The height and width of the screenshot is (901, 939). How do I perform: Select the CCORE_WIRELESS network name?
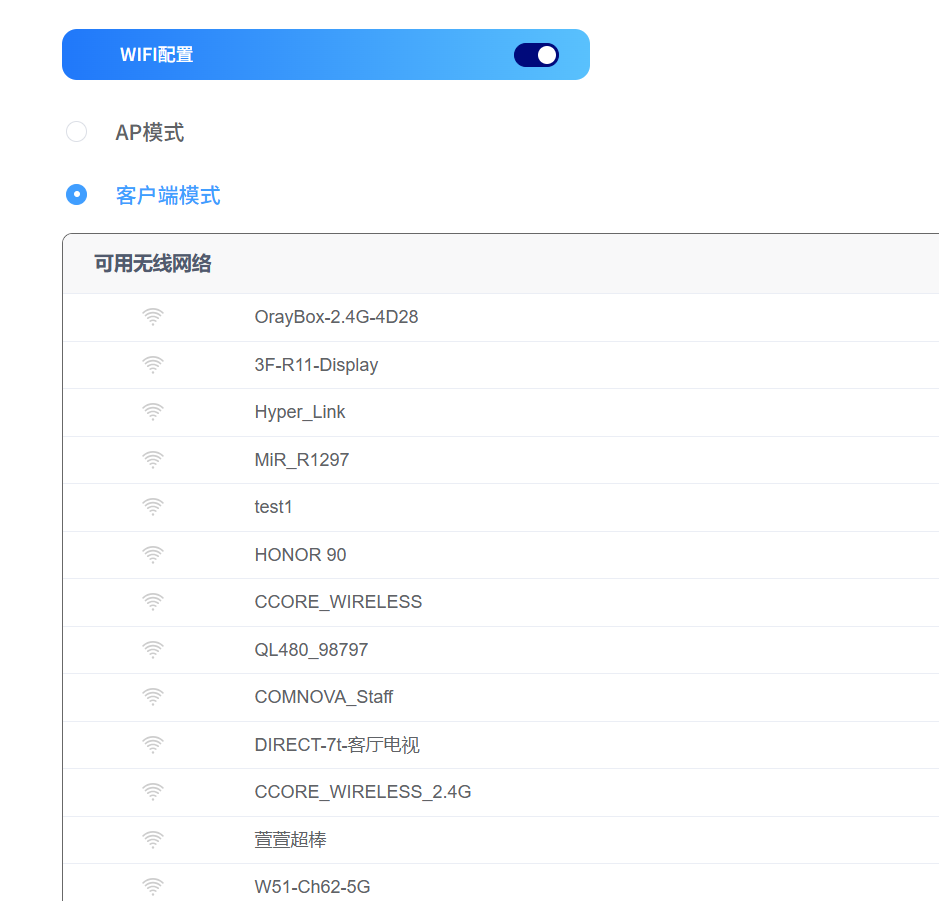338,602
